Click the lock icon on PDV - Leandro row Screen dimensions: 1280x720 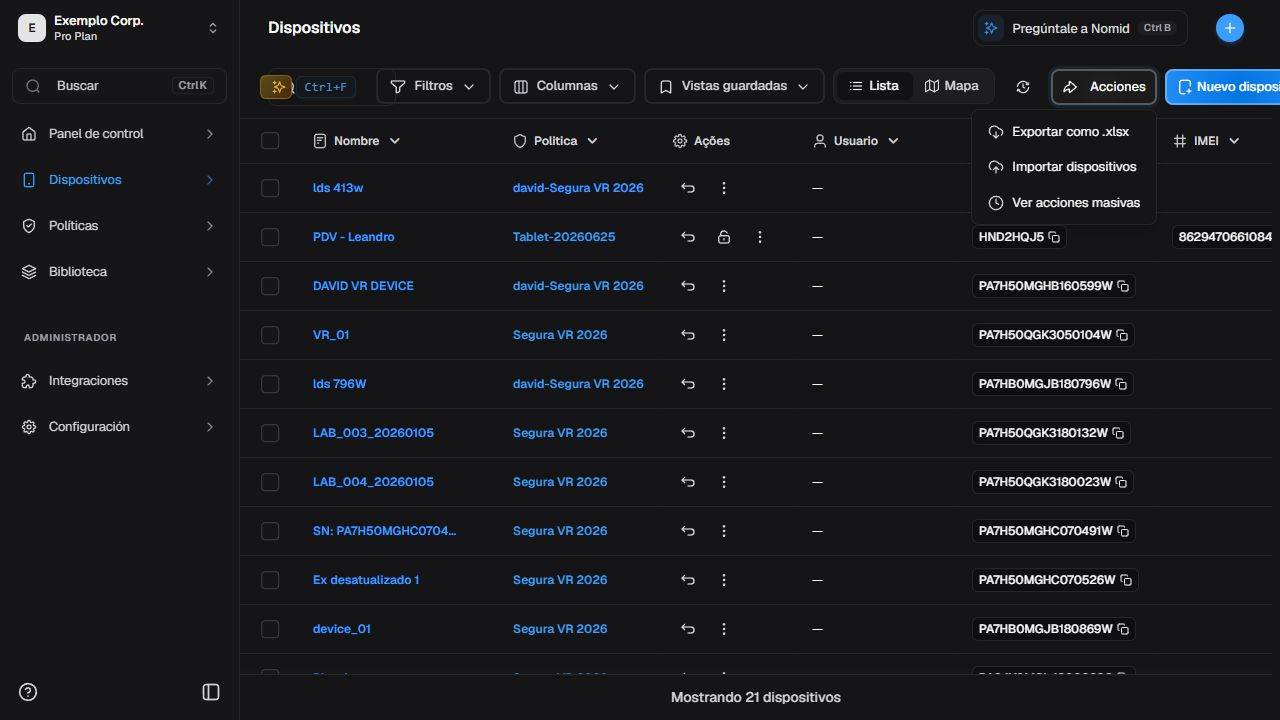[x=724, y=237]
